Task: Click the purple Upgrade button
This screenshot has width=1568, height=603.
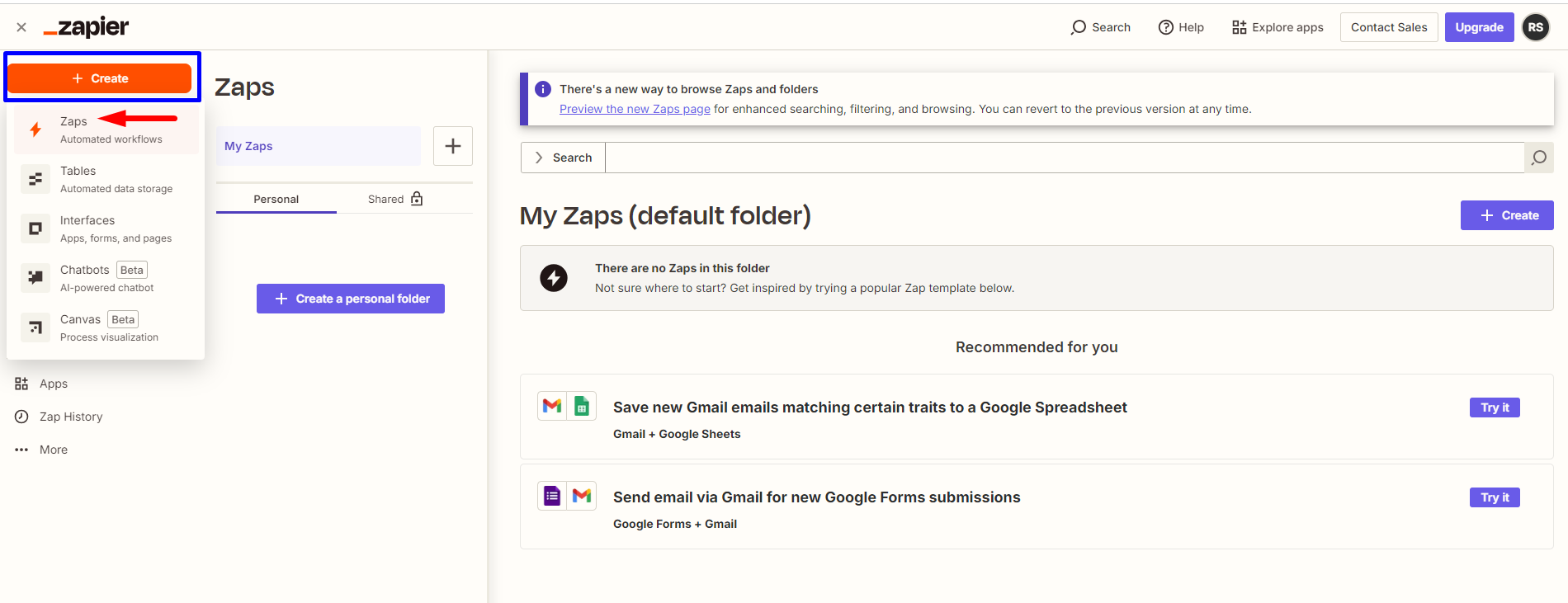Action: point(1479,27)
